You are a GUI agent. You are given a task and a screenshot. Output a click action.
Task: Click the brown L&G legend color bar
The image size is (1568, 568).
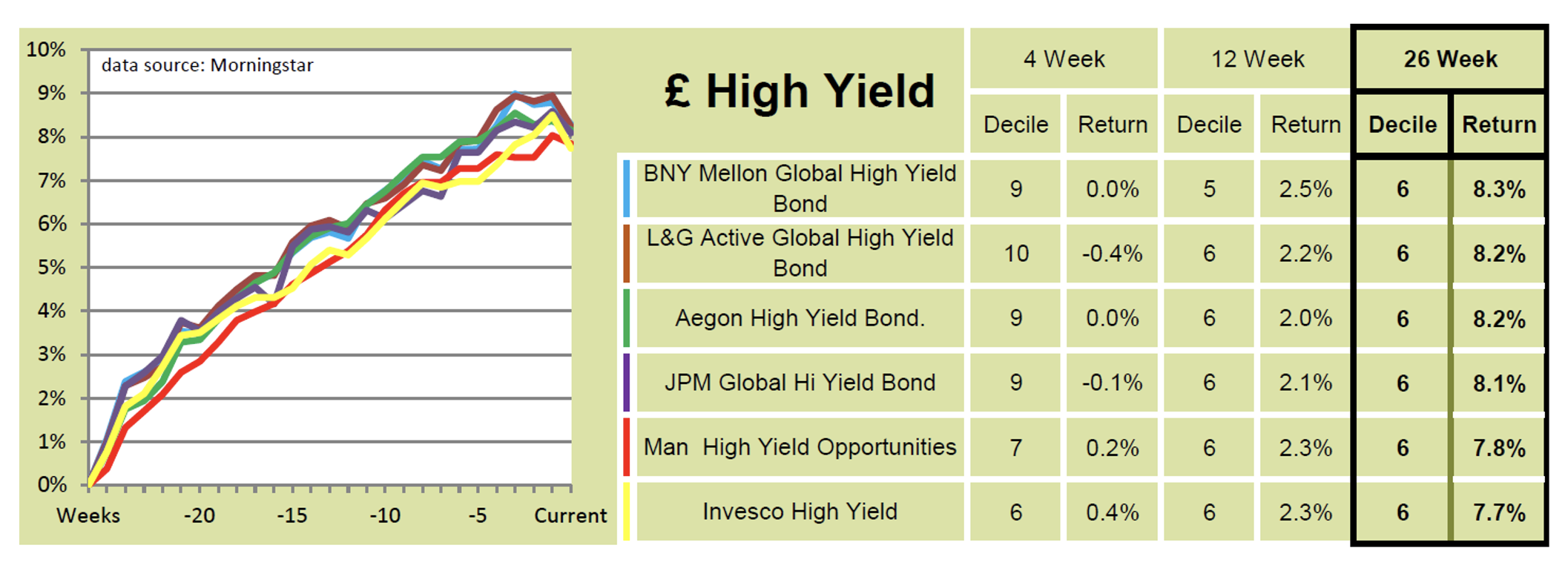627,254
